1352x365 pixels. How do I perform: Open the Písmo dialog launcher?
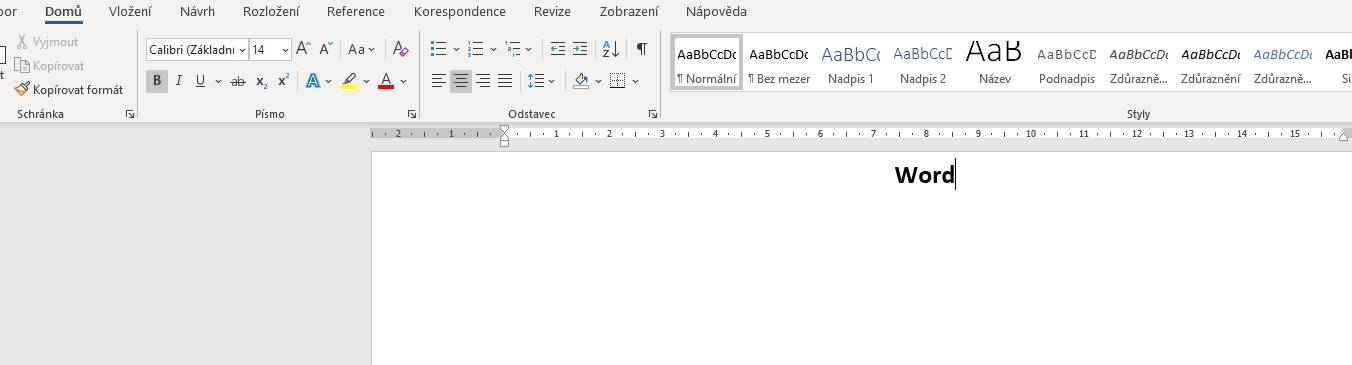[412, 115]
